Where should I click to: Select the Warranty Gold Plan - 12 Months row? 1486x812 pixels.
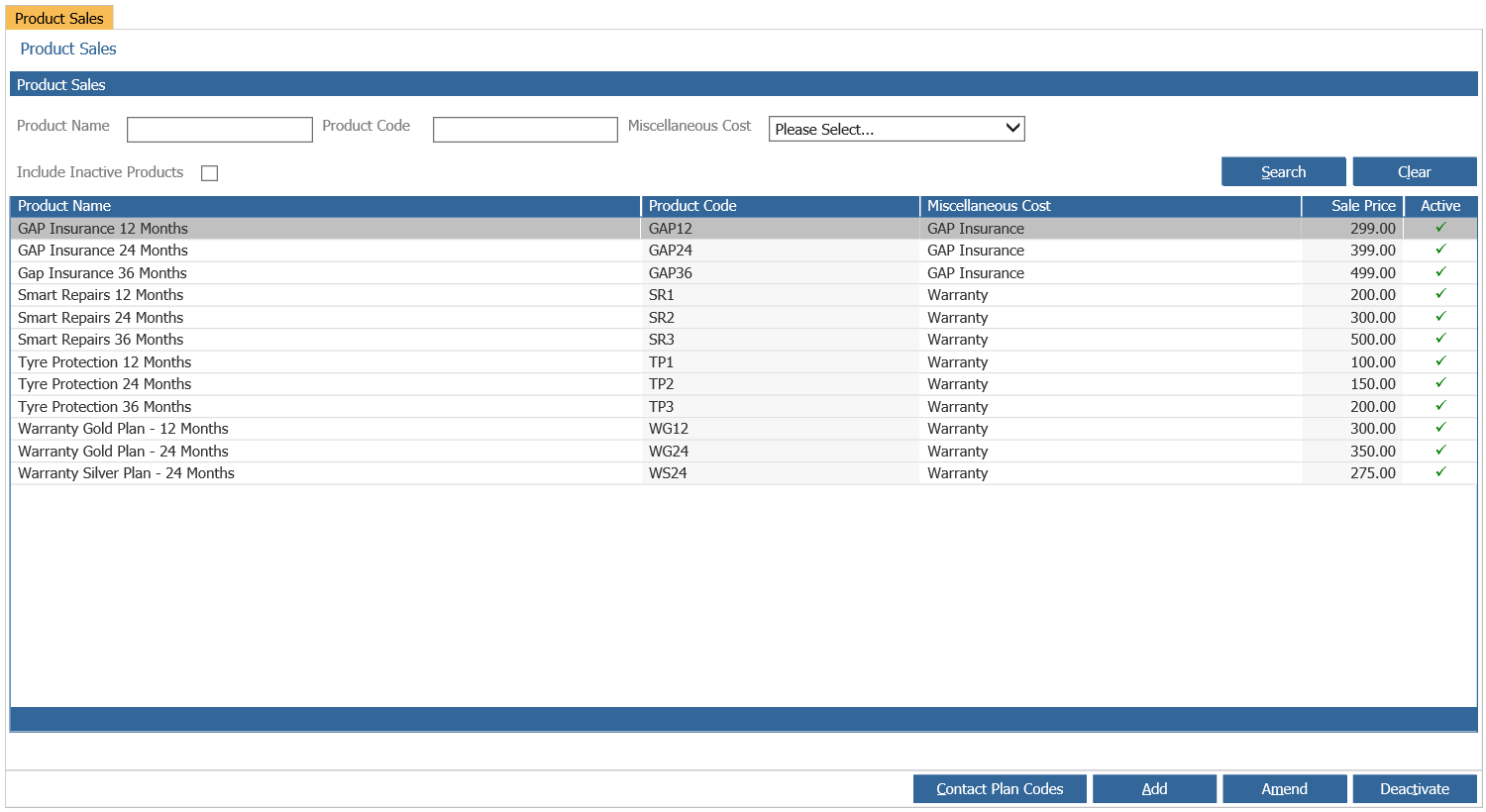tap(123, 429)
